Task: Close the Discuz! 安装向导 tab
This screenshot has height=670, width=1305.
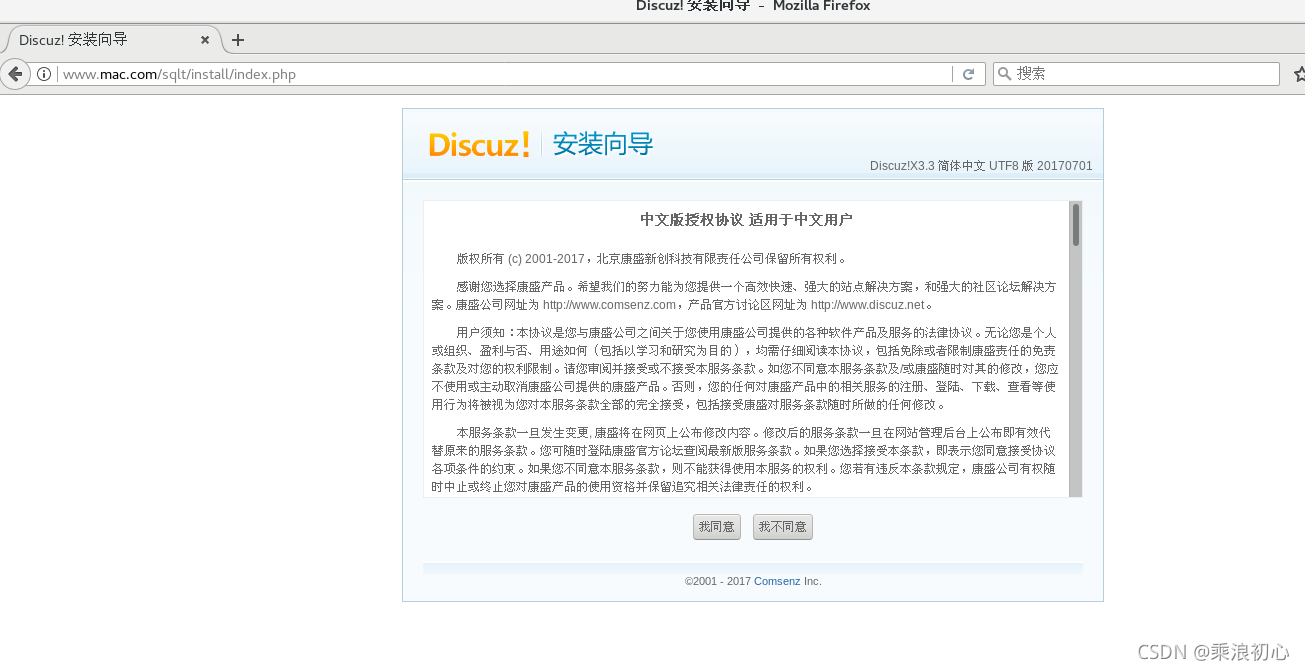Action: click(x=205, y=40)
